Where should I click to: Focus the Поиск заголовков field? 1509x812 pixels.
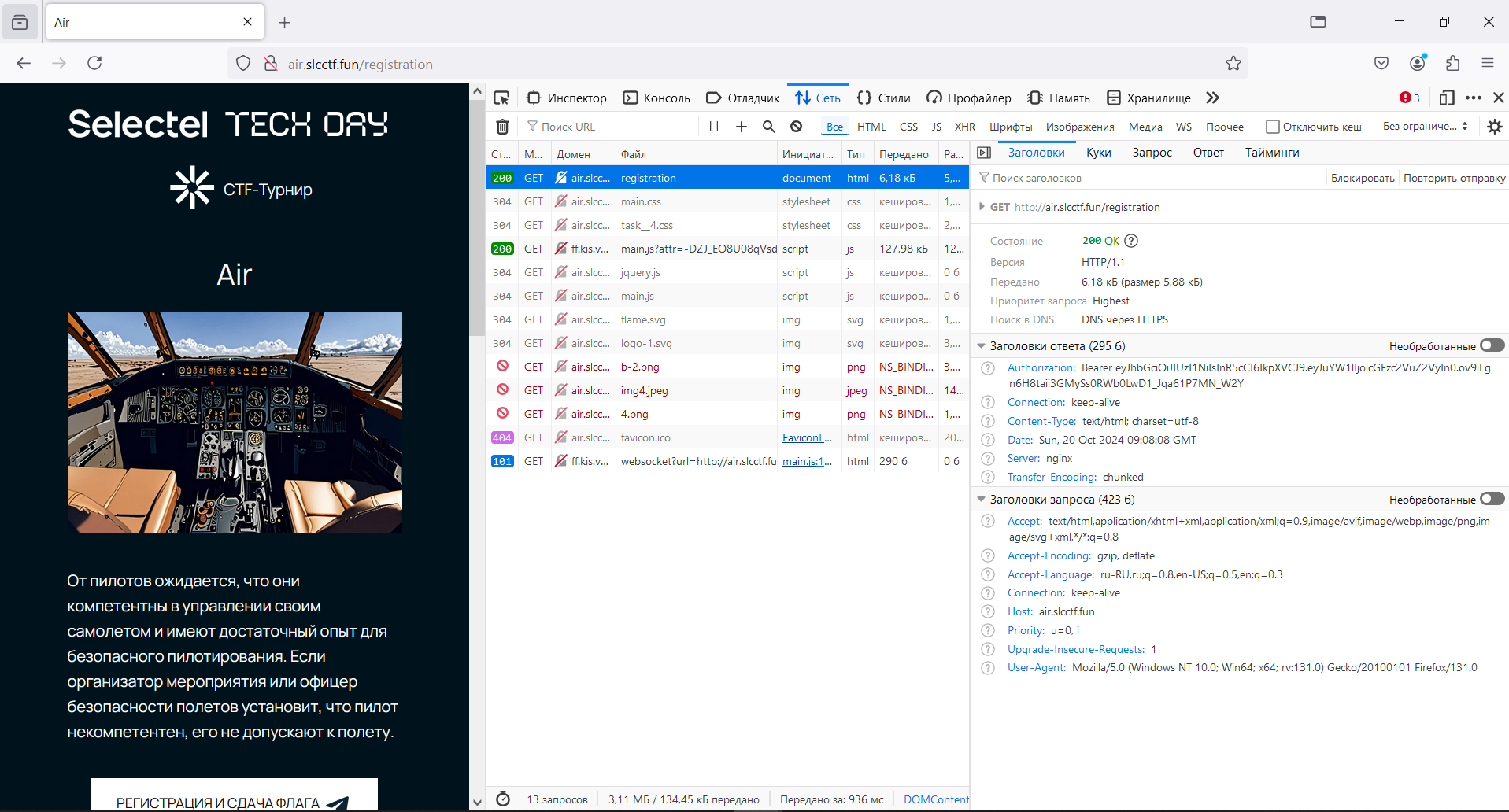tap(1149, 178)
